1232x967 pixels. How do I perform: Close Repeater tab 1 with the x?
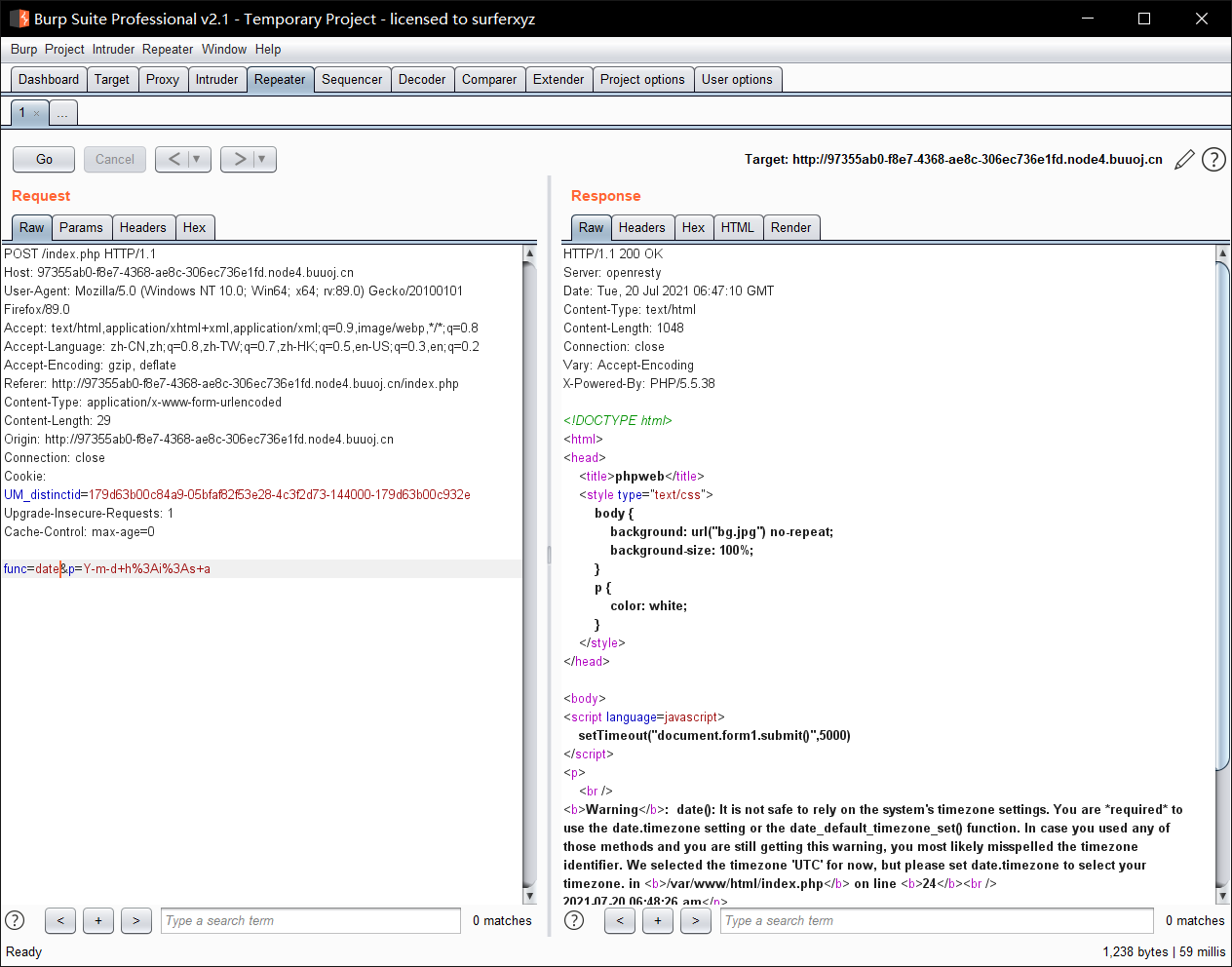(37, 113)
